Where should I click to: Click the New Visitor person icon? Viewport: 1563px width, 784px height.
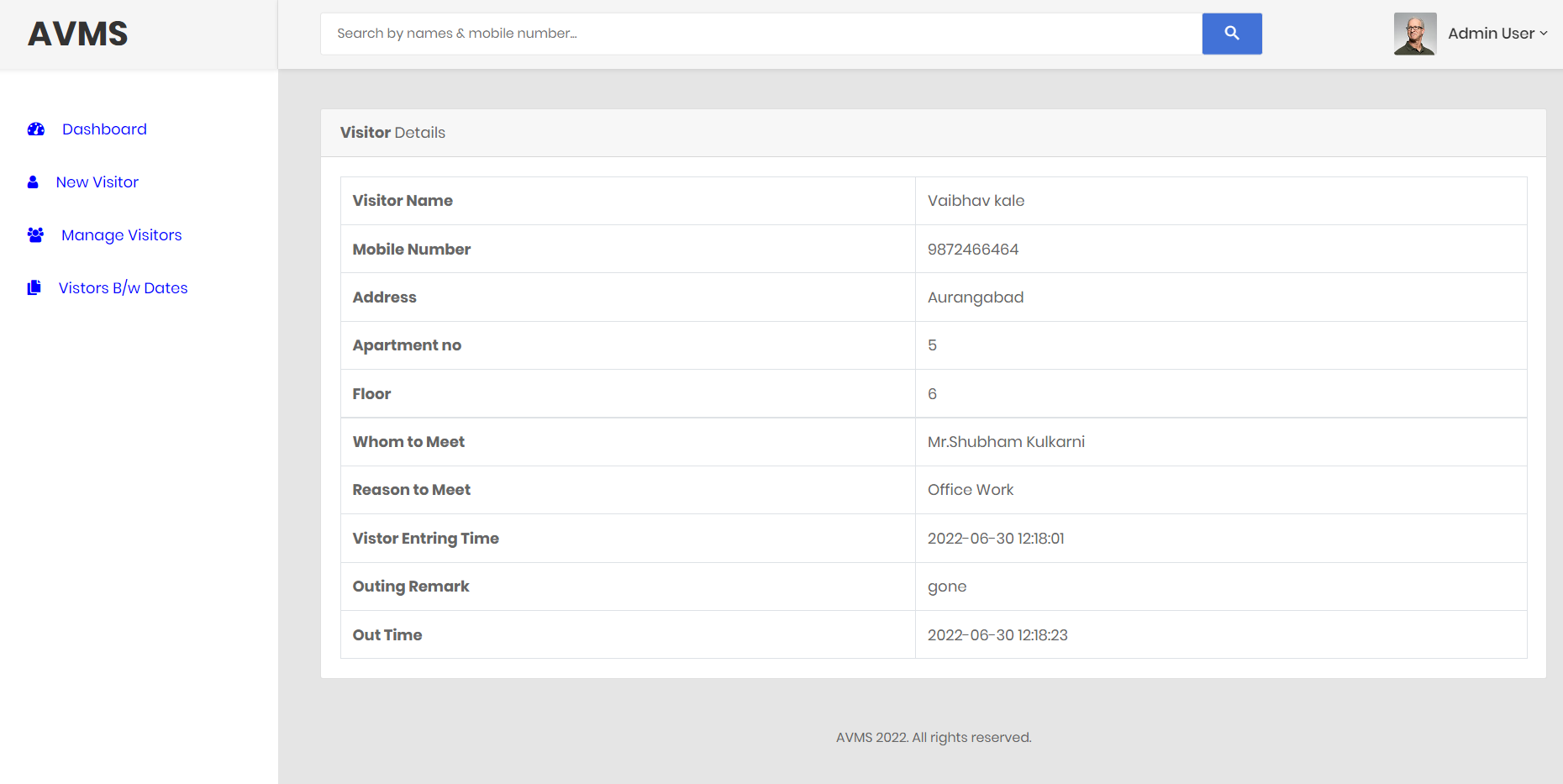tap(32, 182)
